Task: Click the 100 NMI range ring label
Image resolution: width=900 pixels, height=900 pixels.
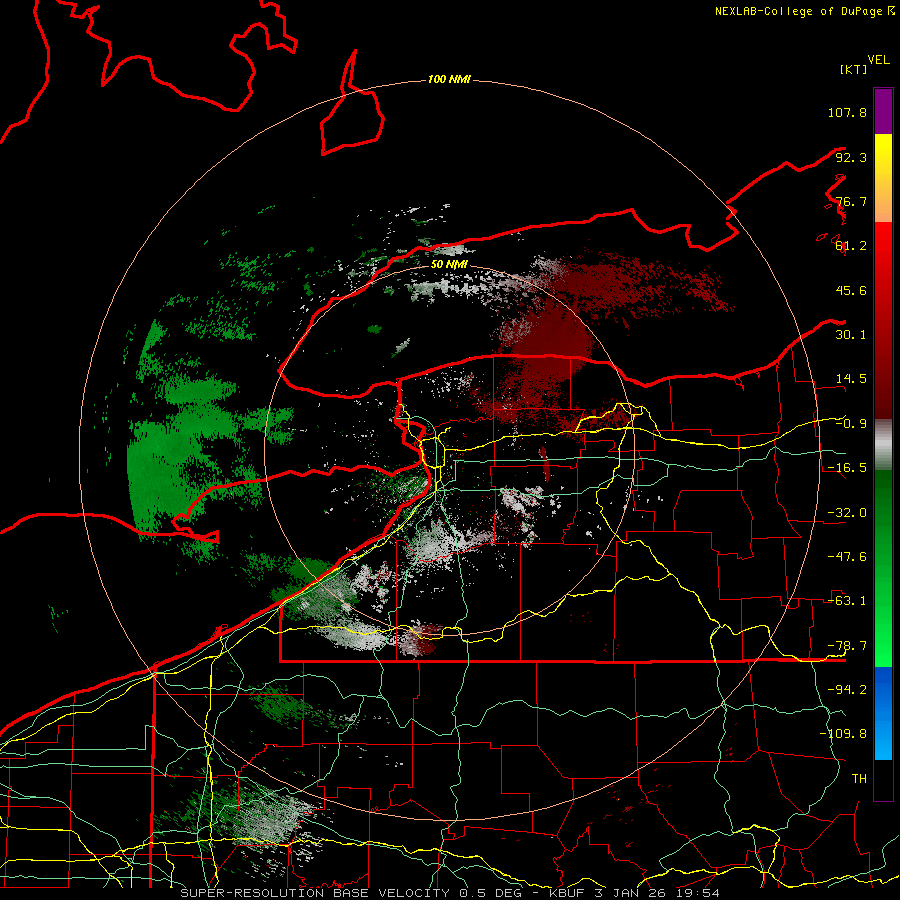Action: 449,79
